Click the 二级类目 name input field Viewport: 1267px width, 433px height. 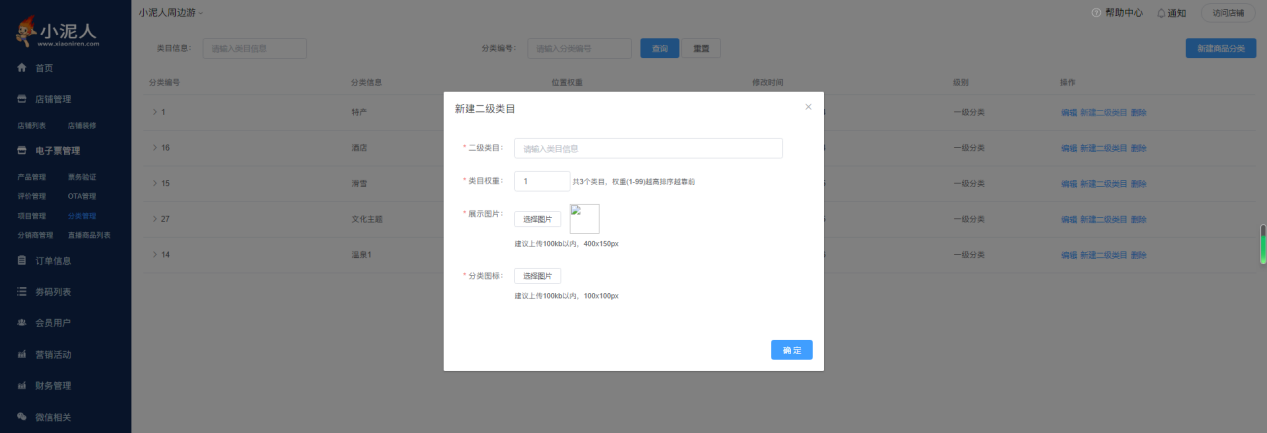[647, 148]
